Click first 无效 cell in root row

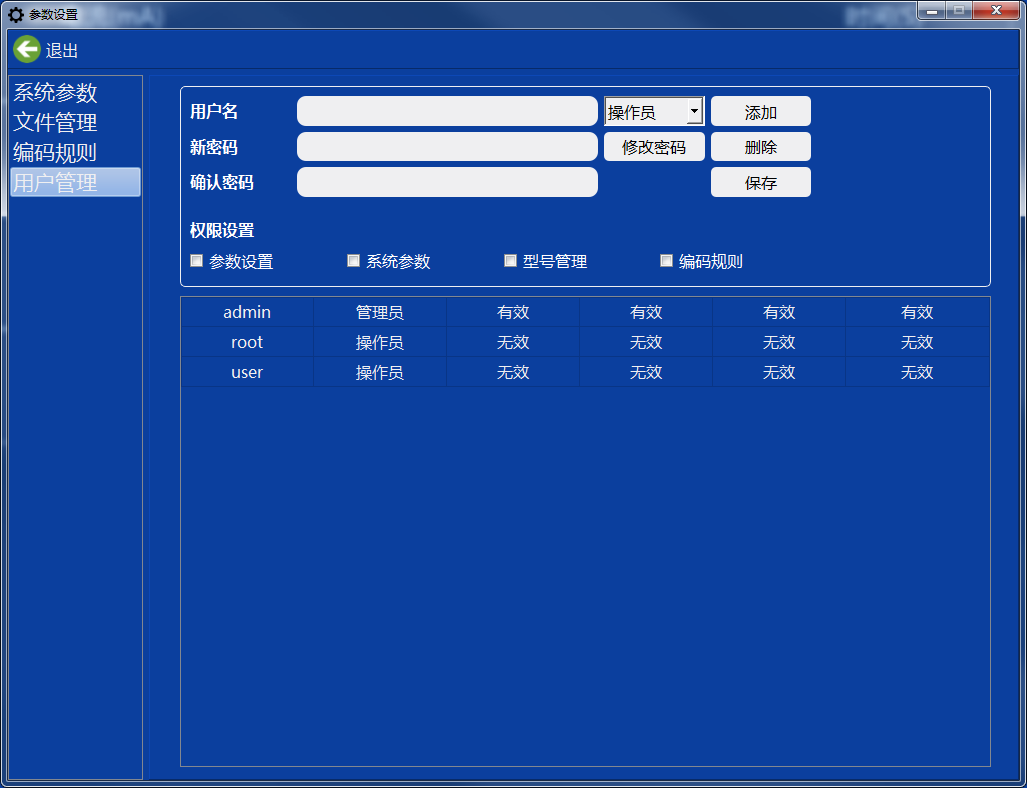coord(513,342)
